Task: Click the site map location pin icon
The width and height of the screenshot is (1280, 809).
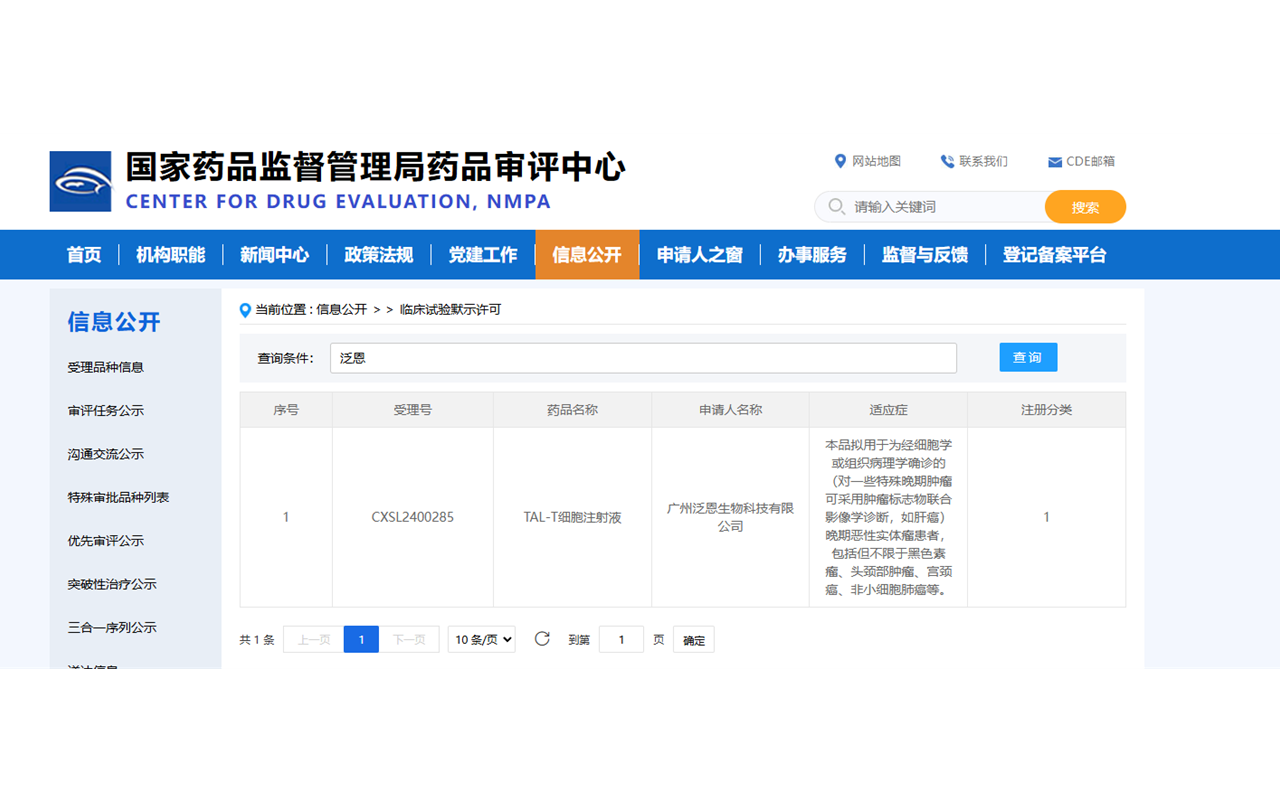Action: (x=840, y=161)
